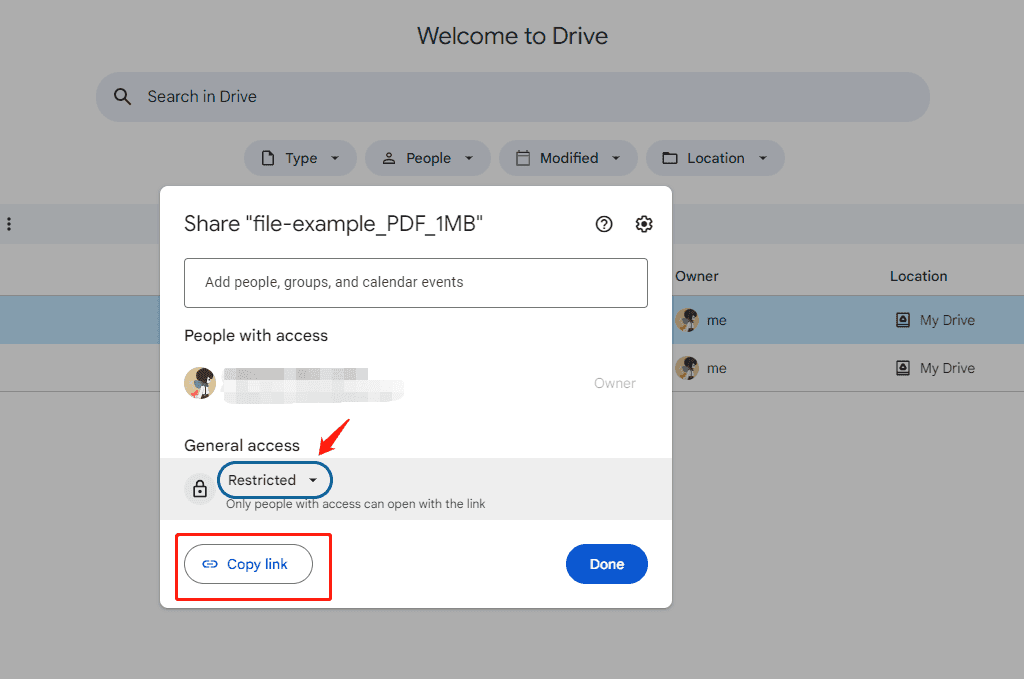Click owner avatar in share dialog
The height and width of the screenshot is (679, 1024).
[200, 383]
